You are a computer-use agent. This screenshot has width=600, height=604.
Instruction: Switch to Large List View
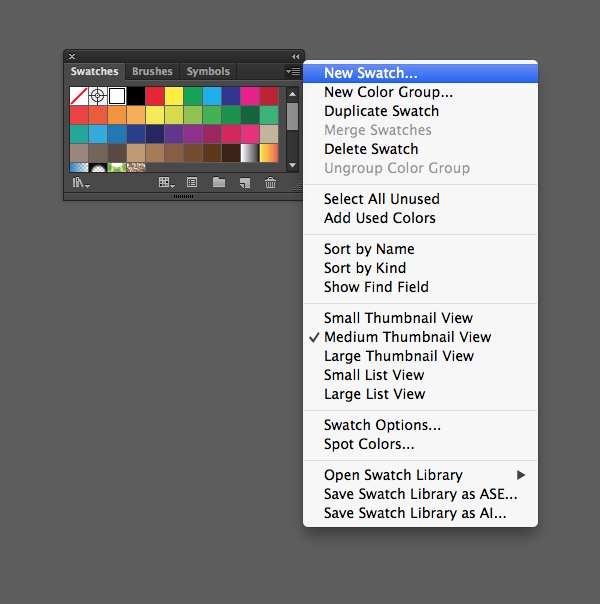[x=374, y=394]
